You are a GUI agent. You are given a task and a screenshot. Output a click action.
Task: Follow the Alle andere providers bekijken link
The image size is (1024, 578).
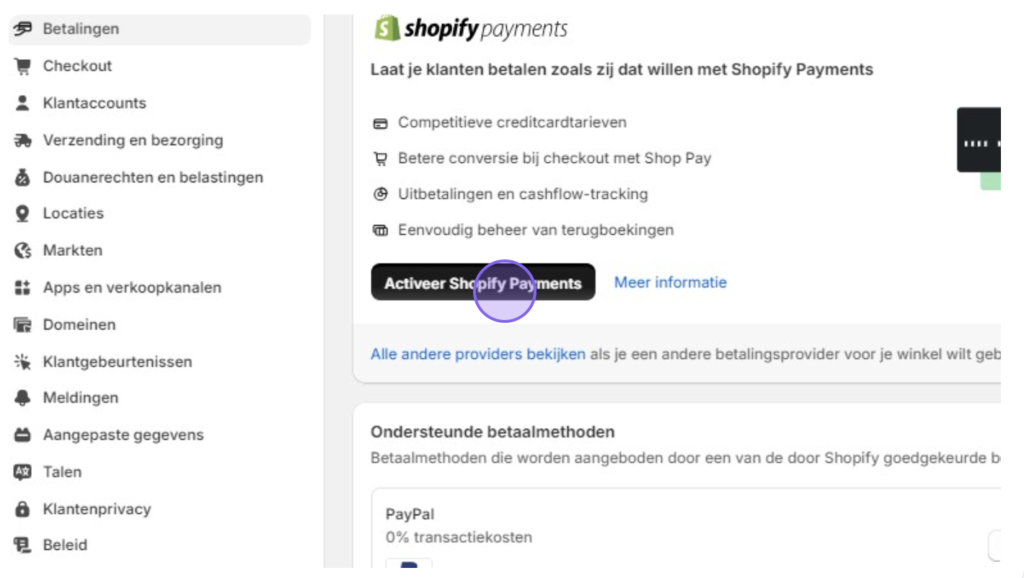(477, 355)
